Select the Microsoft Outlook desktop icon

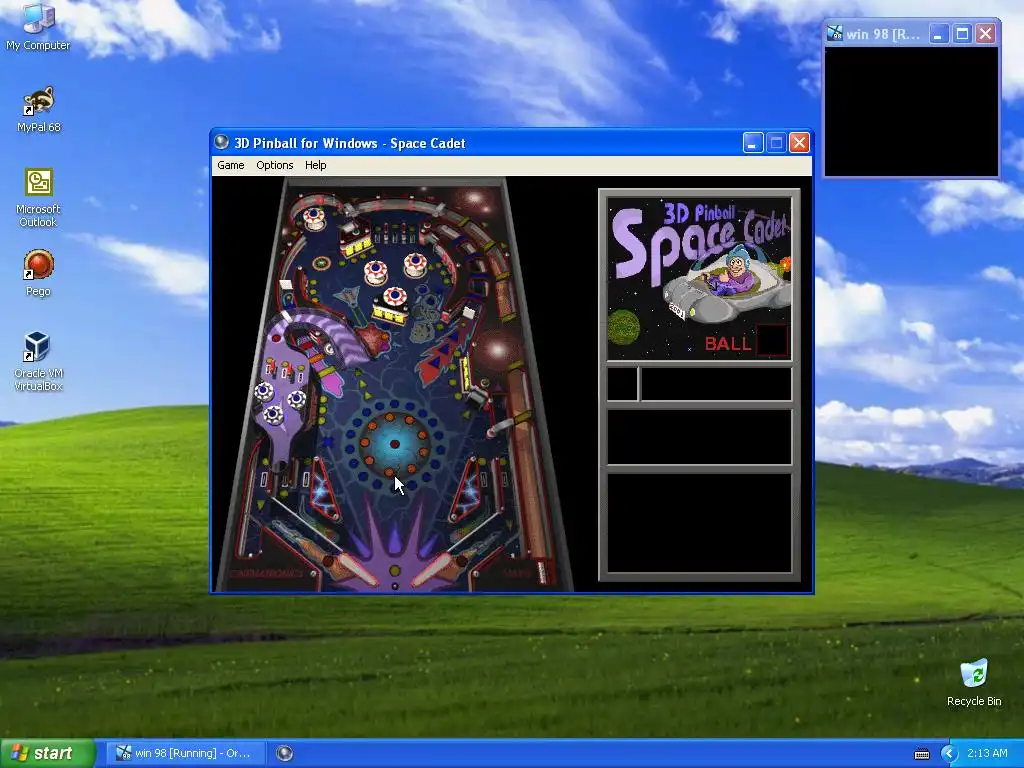[38, 198]
